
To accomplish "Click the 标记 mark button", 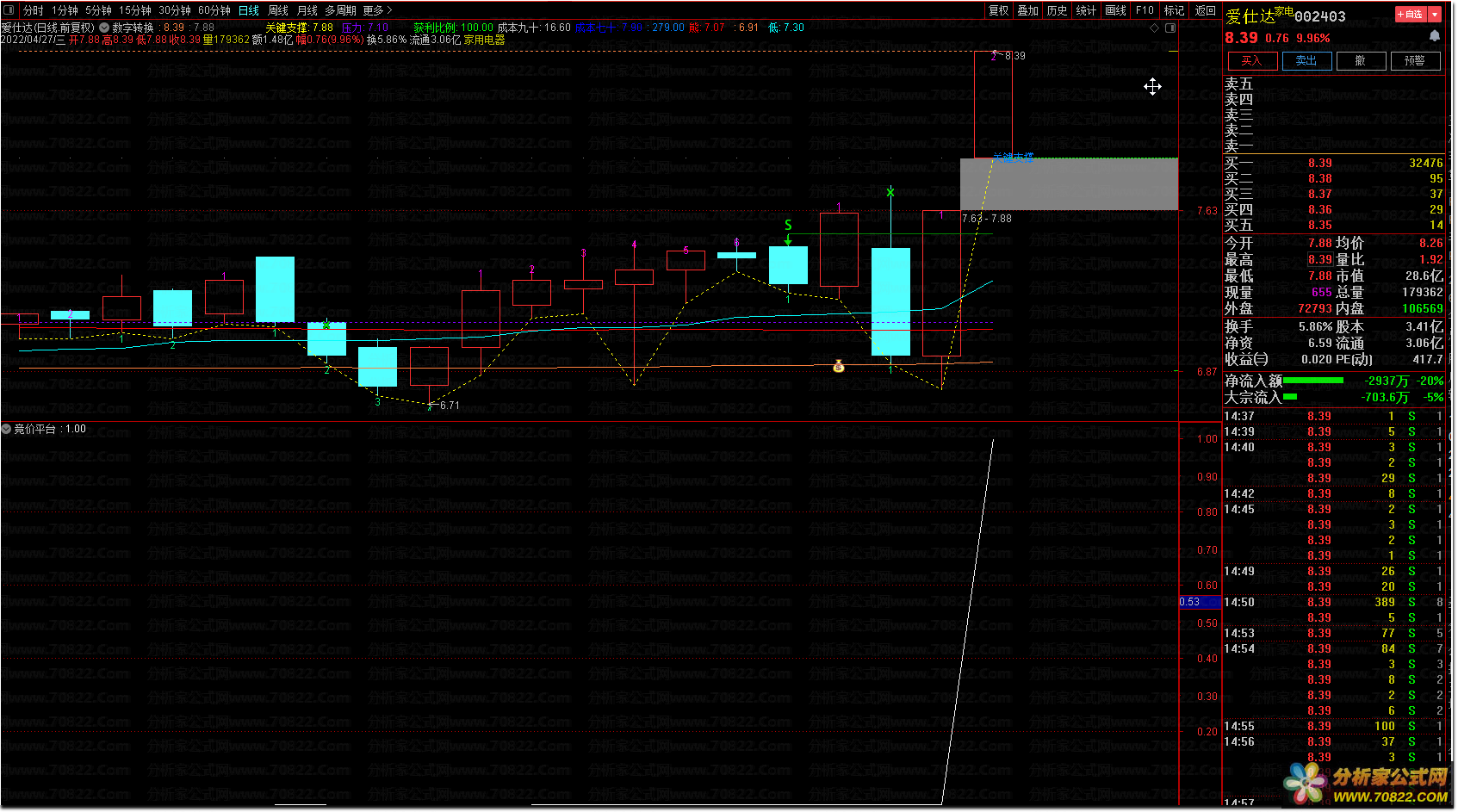I will [x=1175, y=10].
